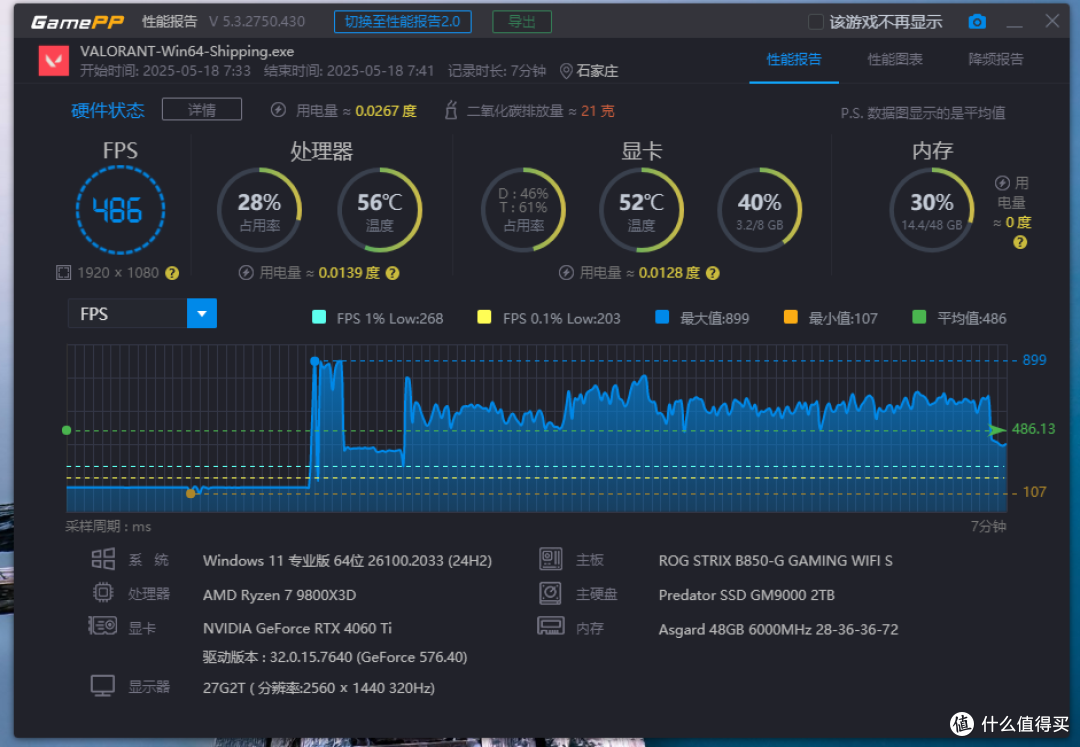This screenshot has width=1080, height=747.
Task: Click the power icon beside processor 用电量
Action: [246, 273]
